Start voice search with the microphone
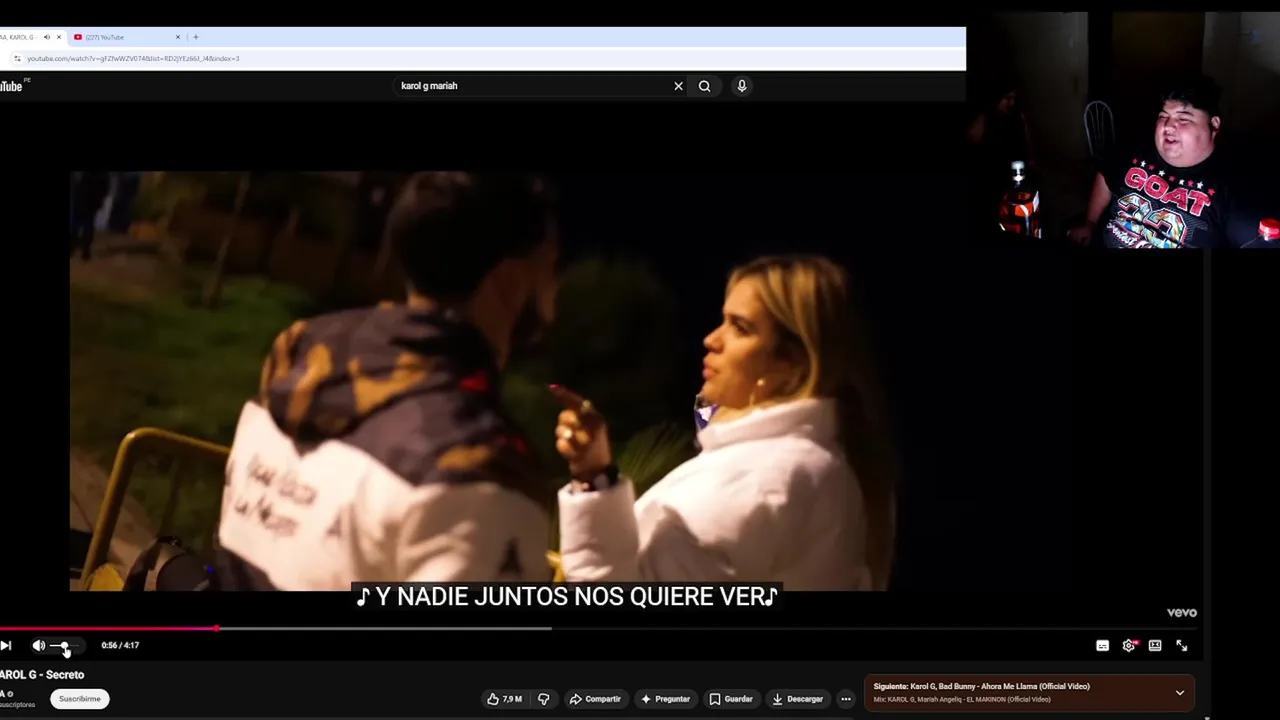This screenshot has width=1280, height=720. [742, 86]
